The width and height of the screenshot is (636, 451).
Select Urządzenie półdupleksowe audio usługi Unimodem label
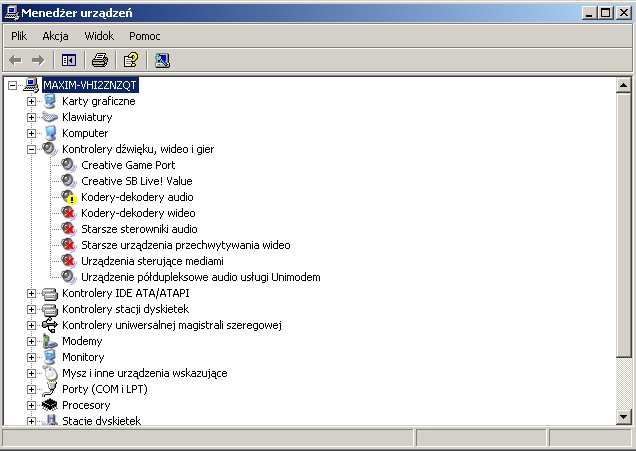click(201, 277)
